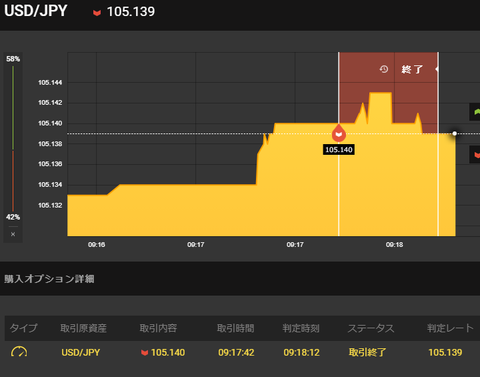Click the 取引時間 column header
The width and height of the screenshot is (480, 377).
click(x=235, y=328)
